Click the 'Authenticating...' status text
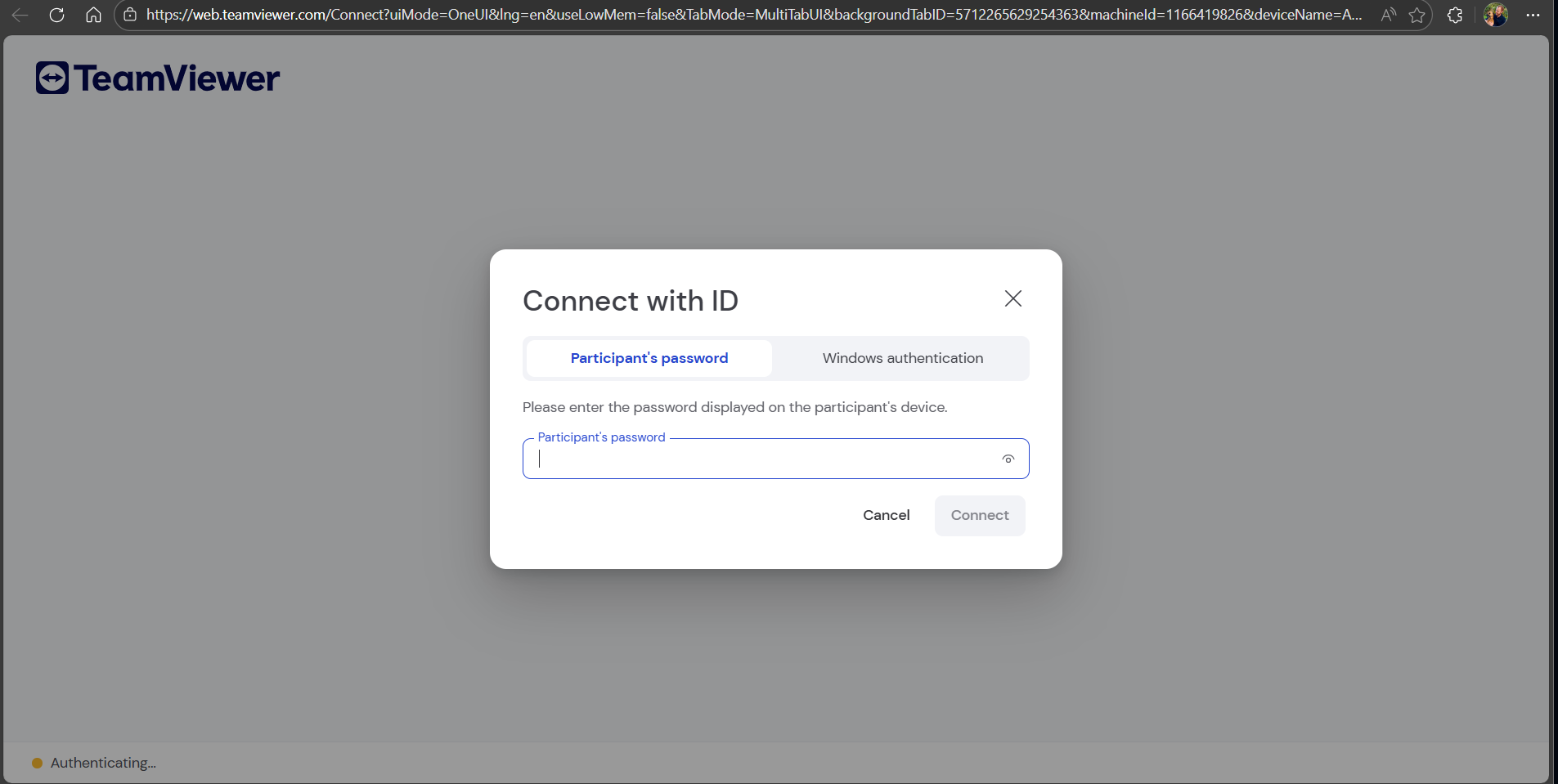The image size is (1558, 784). pos(103,763)
